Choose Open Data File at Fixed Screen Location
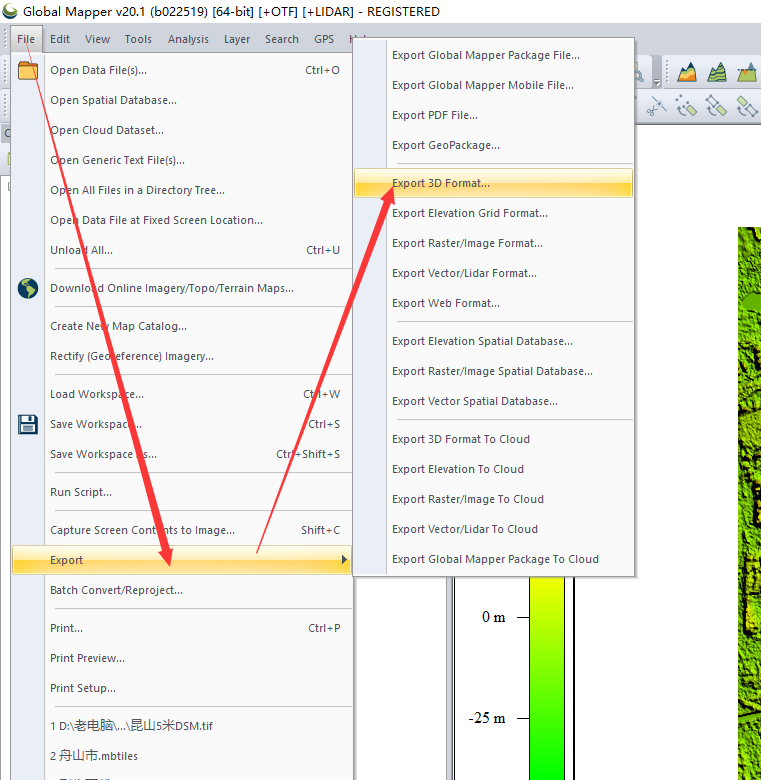Image resolution: width=761 pixels, height=780 pixels. coord(182,220)
